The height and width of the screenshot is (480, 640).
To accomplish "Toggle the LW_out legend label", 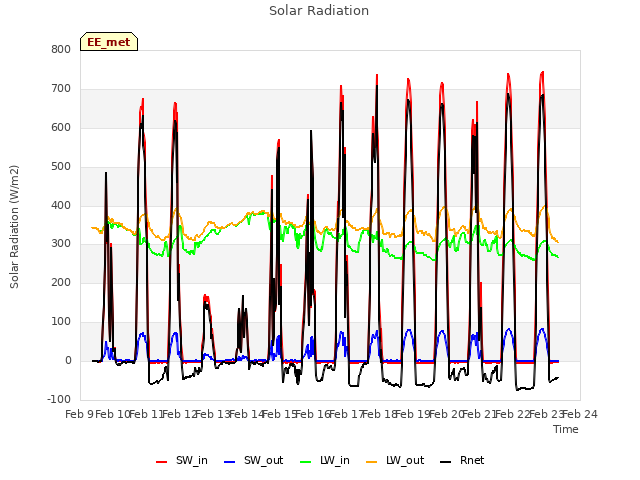I will [x=405, y=460].
